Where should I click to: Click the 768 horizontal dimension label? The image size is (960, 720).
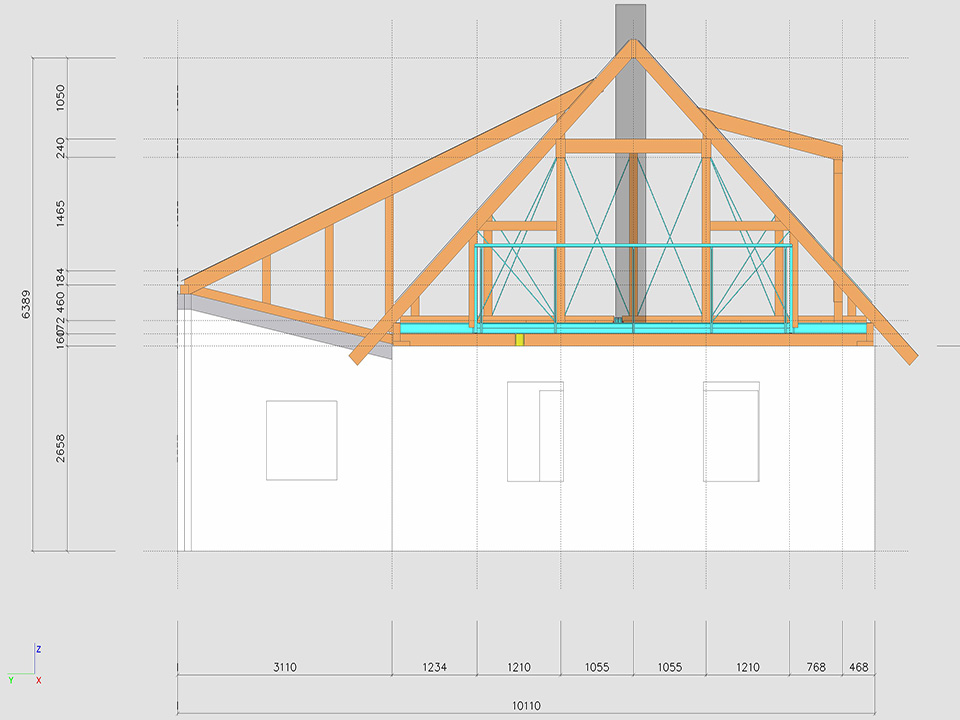pos(815,667)
